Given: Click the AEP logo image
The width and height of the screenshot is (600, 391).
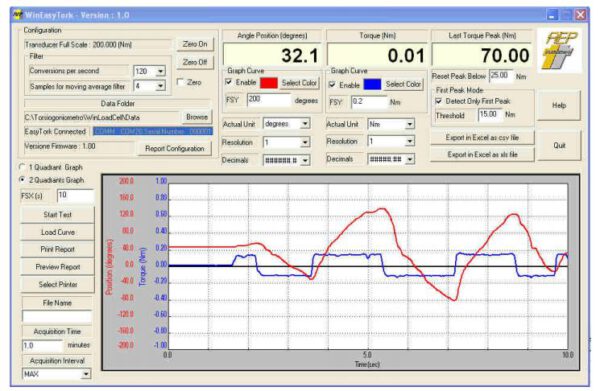Looking at the screenshot, I should (559, 51).
